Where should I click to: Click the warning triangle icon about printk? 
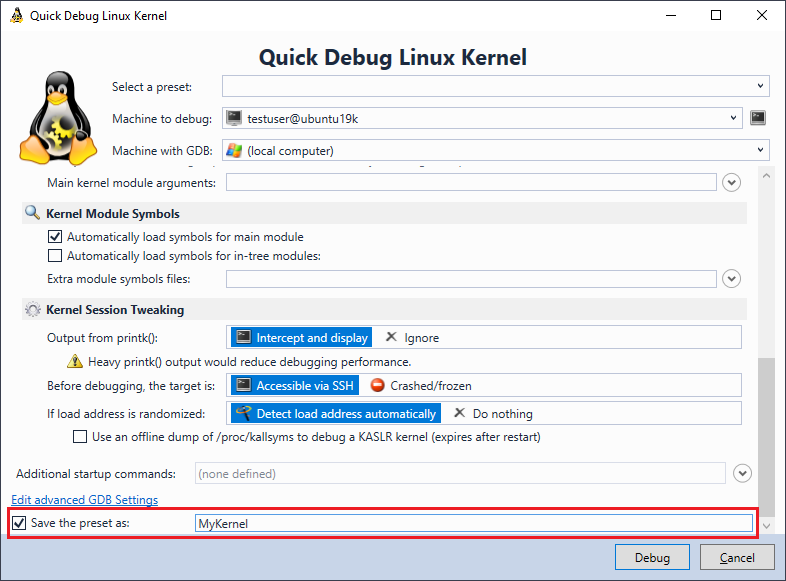[x=75, y=361]
